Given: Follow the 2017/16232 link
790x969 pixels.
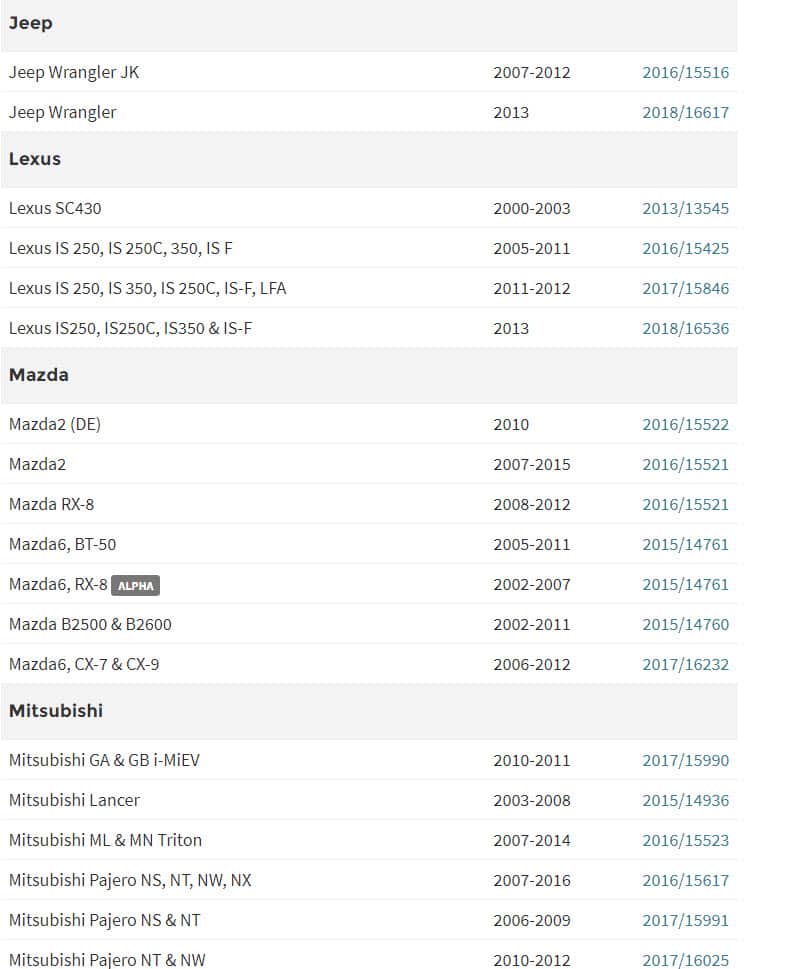Looking at the screenshot, I should point(685,664).
